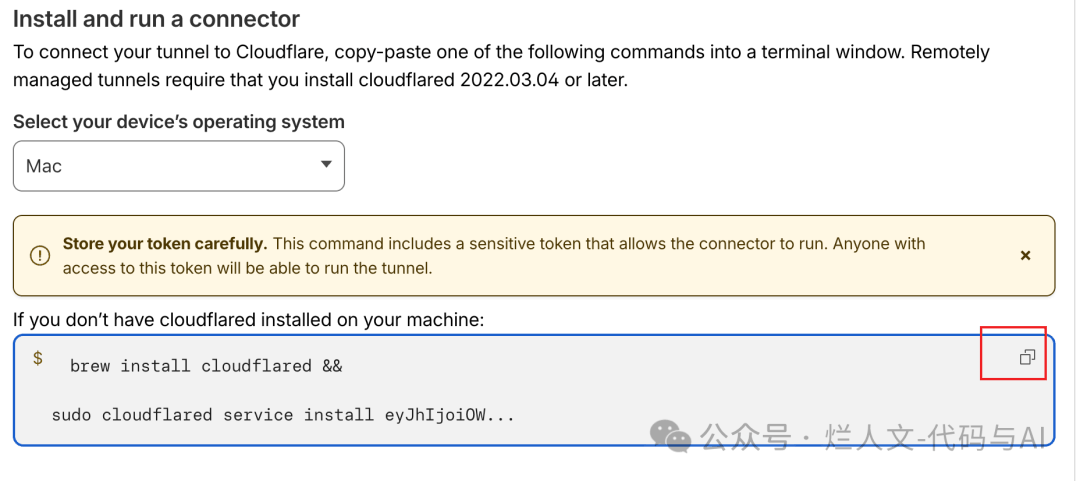The height and width of the screenshot is (481, 1080).
Task: Click the "copy-paste one of the following commands" sentence
Action: pos(500,52)
